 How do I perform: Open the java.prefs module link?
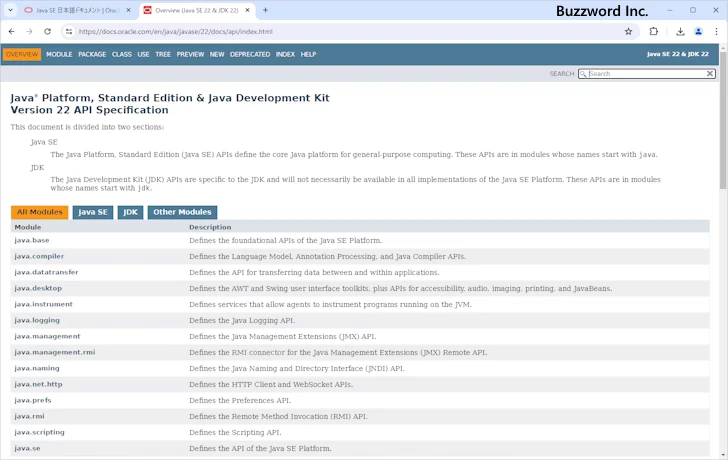tap(33, 400)
